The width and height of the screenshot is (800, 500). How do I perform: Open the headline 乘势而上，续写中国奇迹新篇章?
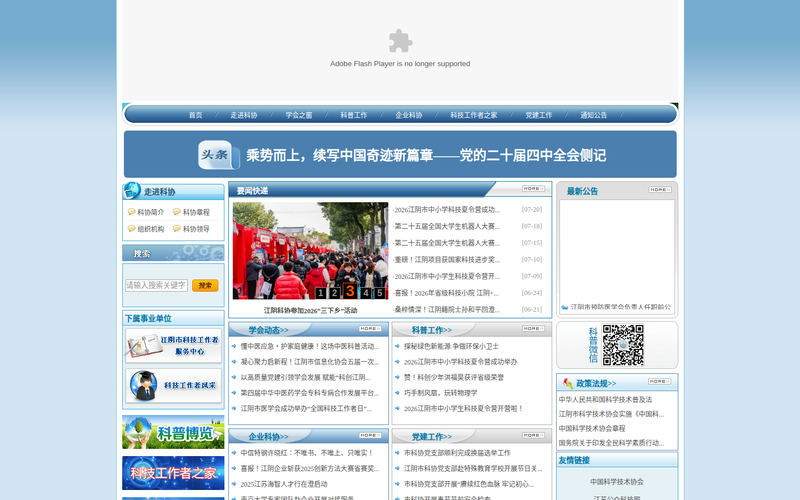pos(426,155)
